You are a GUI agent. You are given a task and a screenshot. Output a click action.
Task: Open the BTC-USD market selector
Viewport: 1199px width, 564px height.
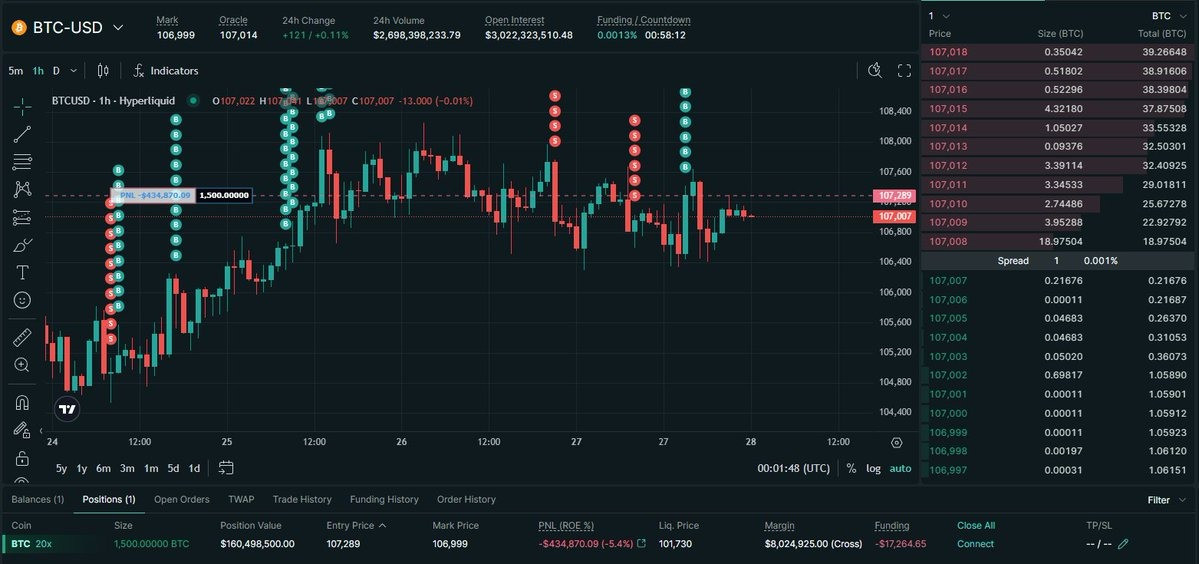point(67,28)
